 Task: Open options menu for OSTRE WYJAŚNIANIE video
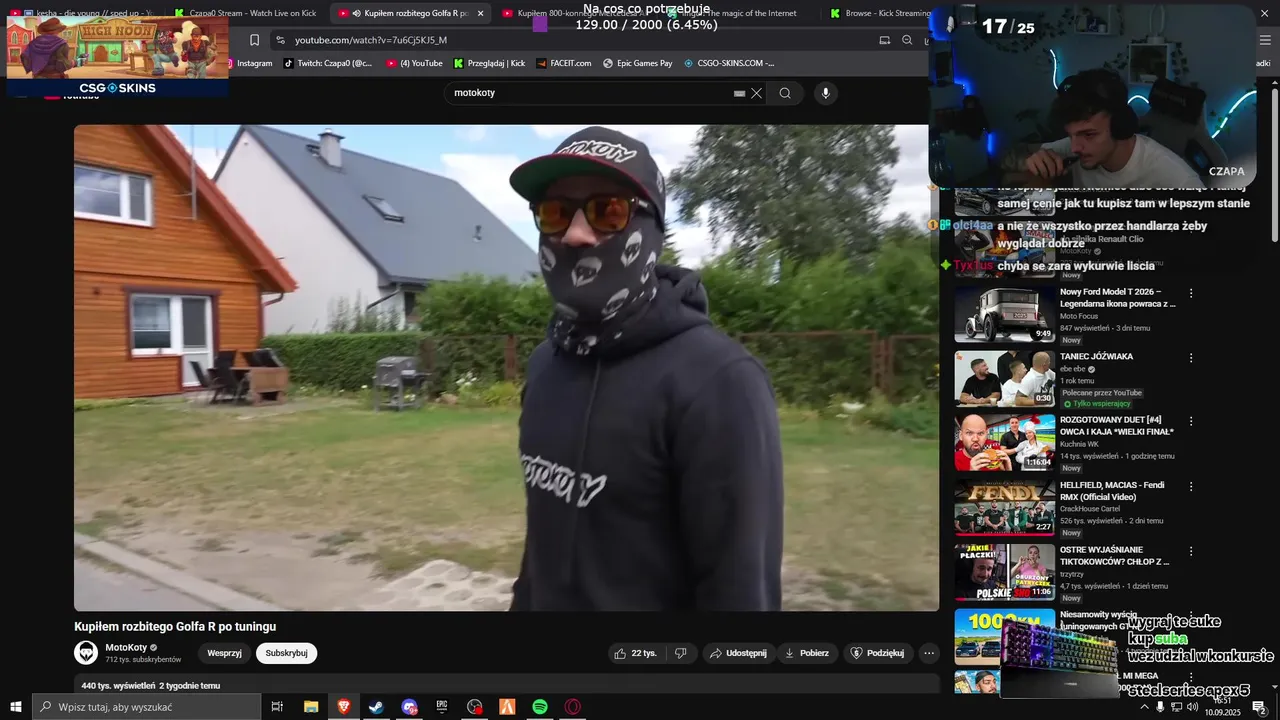pos(1191,551)
